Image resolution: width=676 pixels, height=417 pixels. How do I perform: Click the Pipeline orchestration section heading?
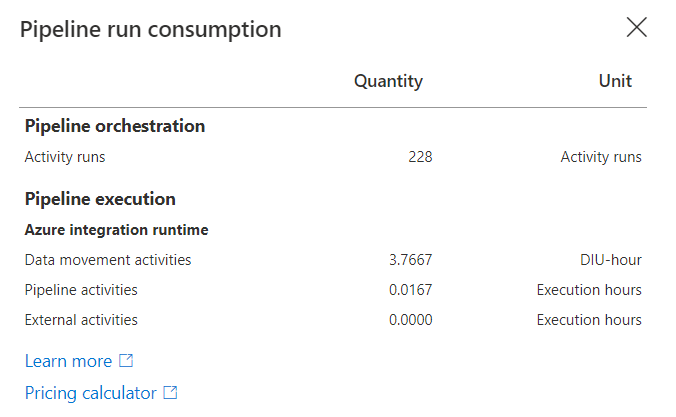coord(115,126)
